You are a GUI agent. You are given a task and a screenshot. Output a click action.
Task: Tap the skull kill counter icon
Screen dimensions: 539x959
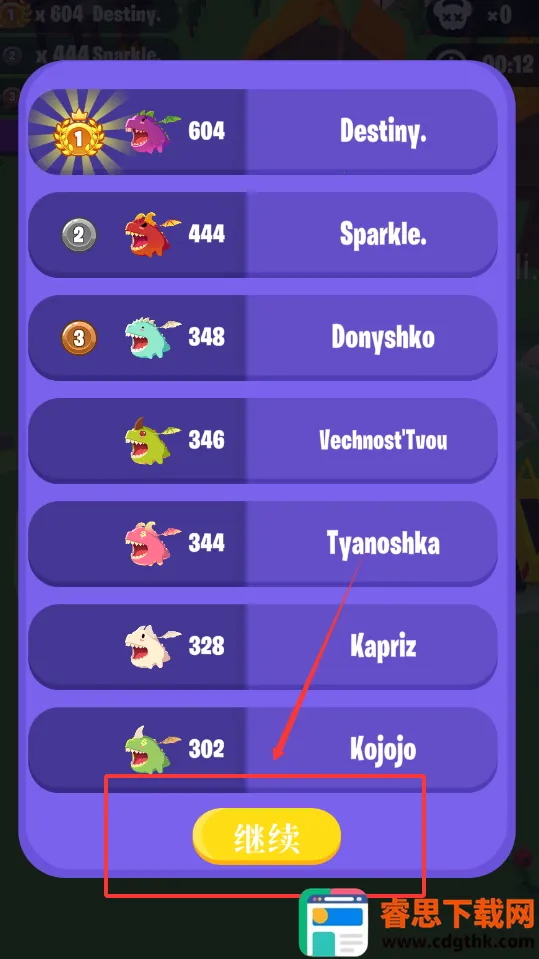tap(452, 15)
